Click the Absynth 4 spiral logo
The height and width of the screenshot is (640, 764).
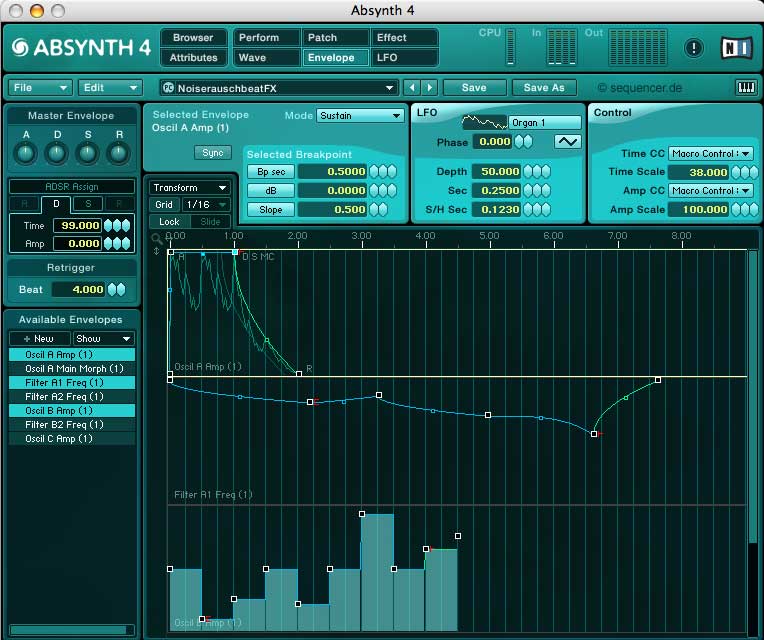[x=20, y=47]
